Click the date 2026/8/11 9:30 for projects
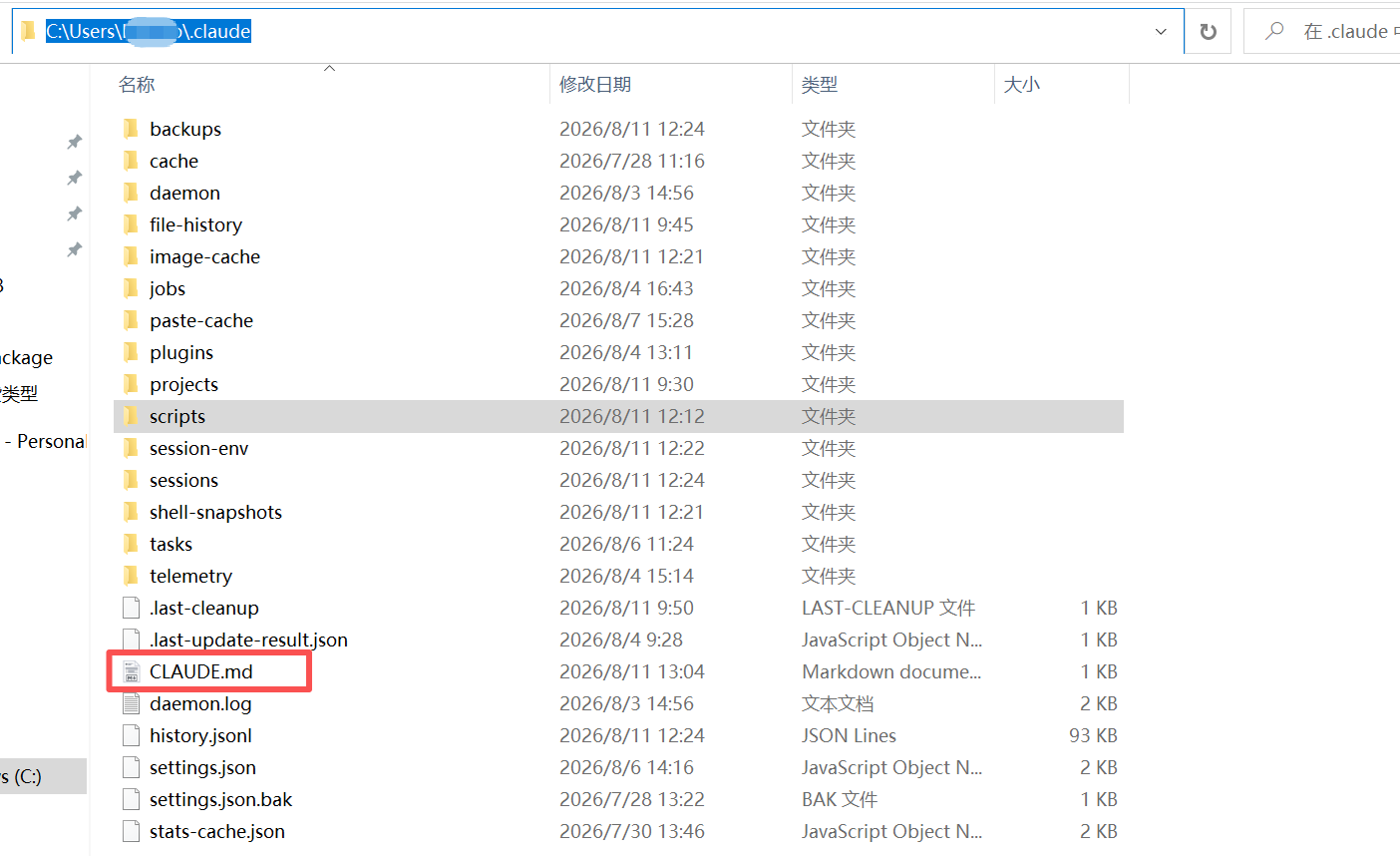The width and height of the screenshot is (1400, 856). [x=626, y=384]
